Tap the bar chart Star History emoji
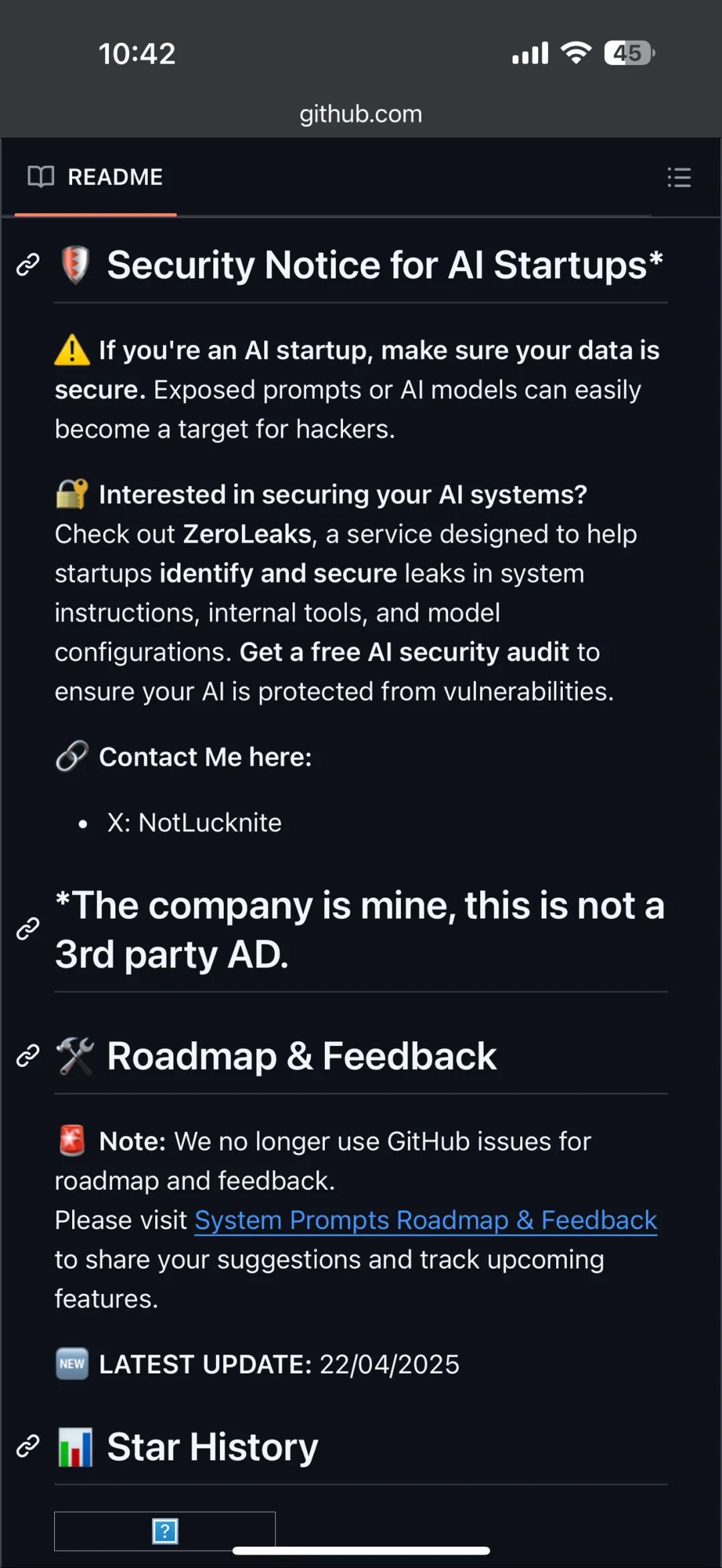The height and width of the screenshot is (1568, 722). click(75, 1447)
